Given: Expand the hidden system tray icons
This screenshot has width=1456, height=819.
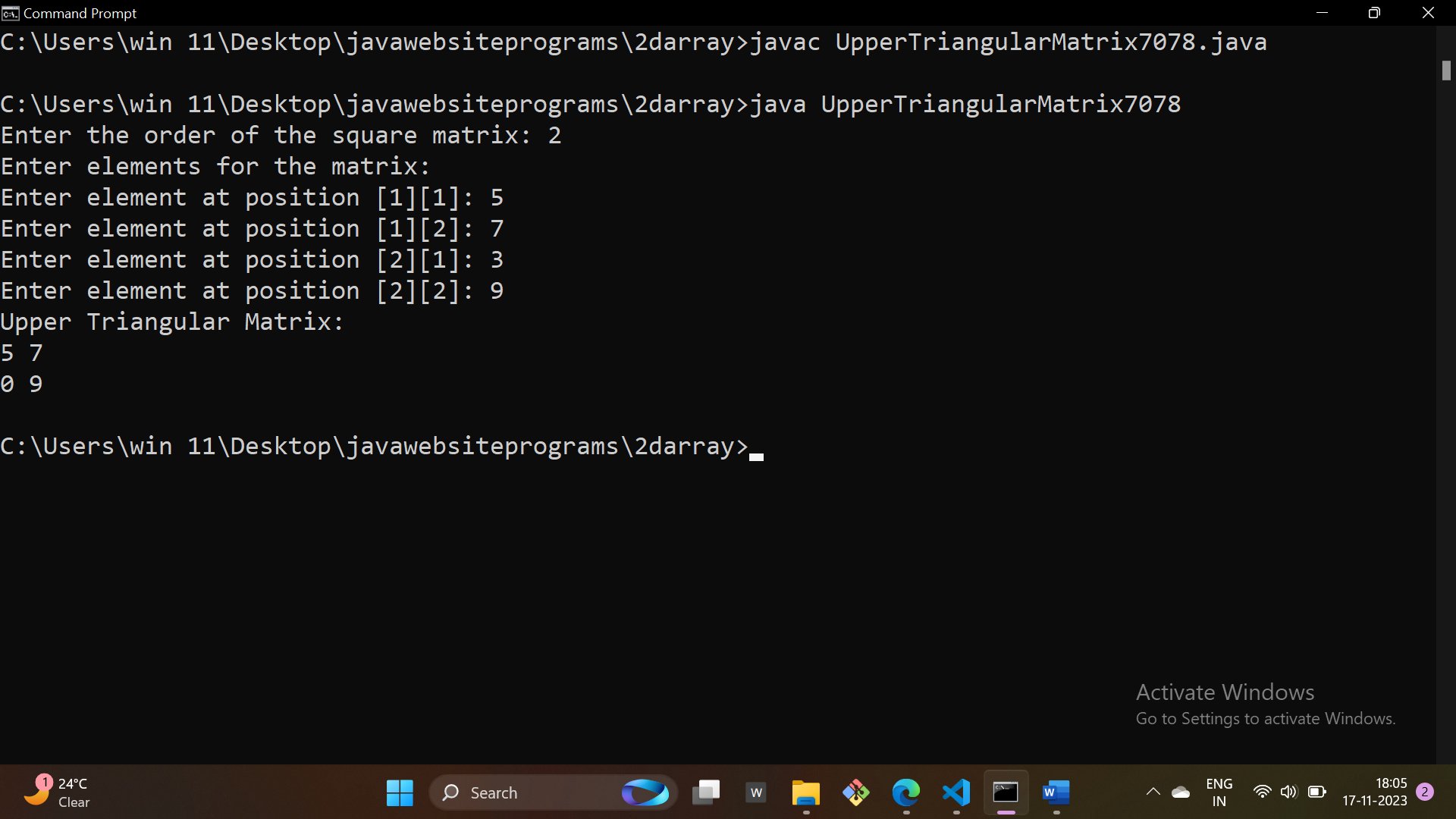Looking at the screenshot, I should [x=1153, y=792].
